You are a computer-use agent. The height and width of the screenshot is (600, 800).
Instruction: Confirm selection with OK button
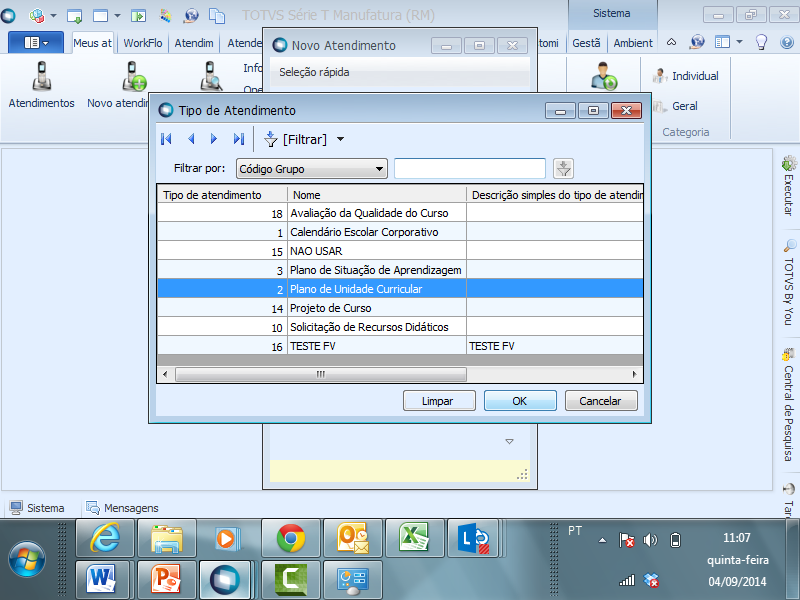point(520,401)
